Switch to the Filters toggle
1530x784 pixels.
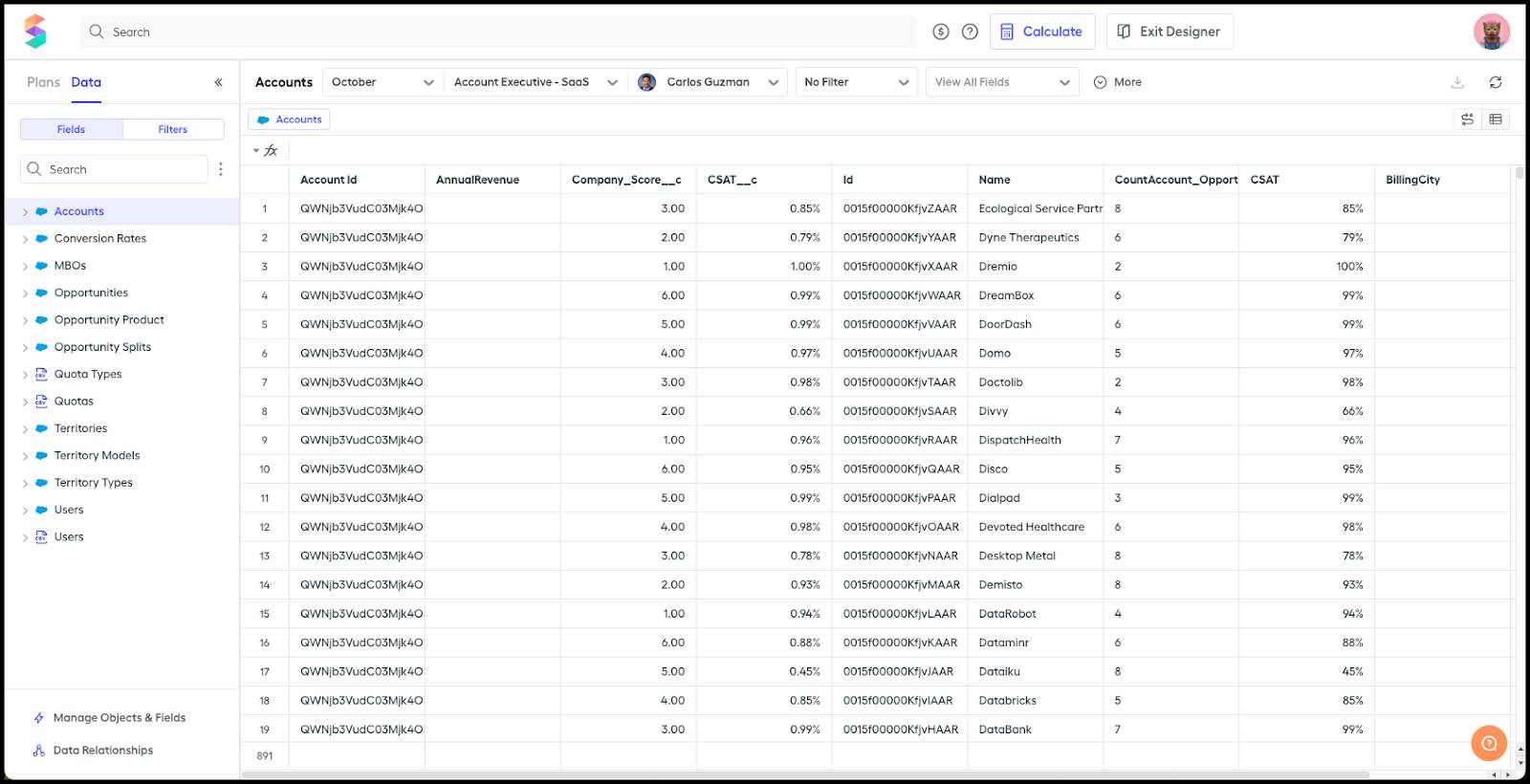click(173, 129)
